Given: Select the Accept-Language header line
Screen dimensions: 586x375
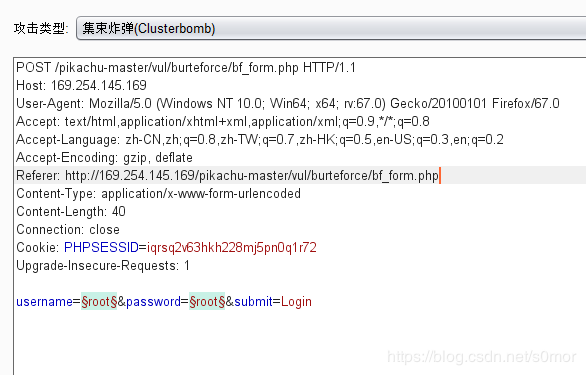Looking at the screenshot, I should click(260, 139).
